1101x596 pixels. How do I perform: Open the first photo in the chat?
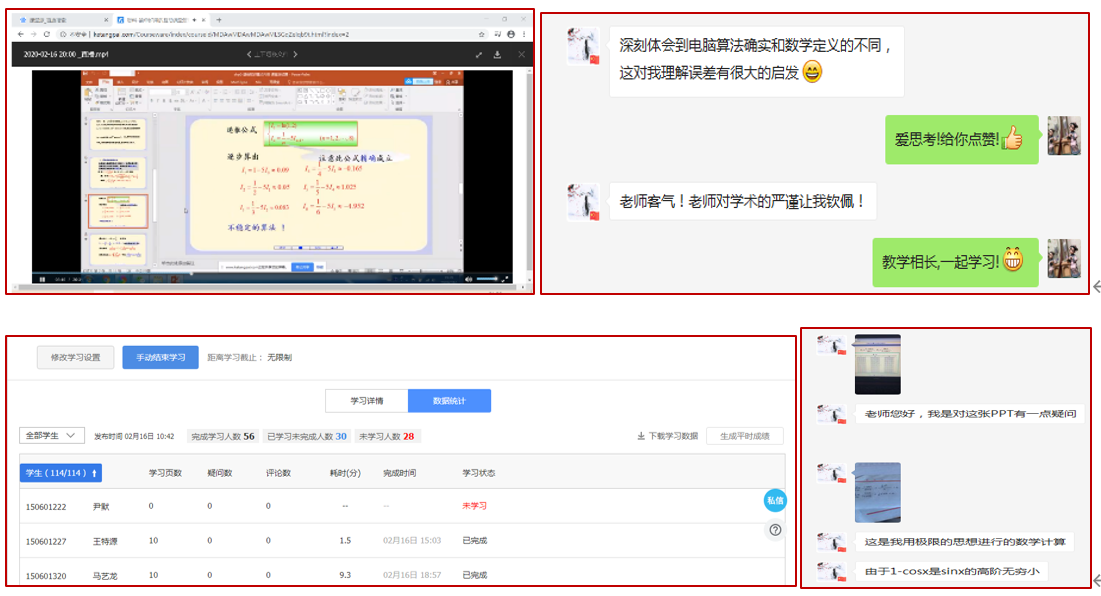coord(877,364)
